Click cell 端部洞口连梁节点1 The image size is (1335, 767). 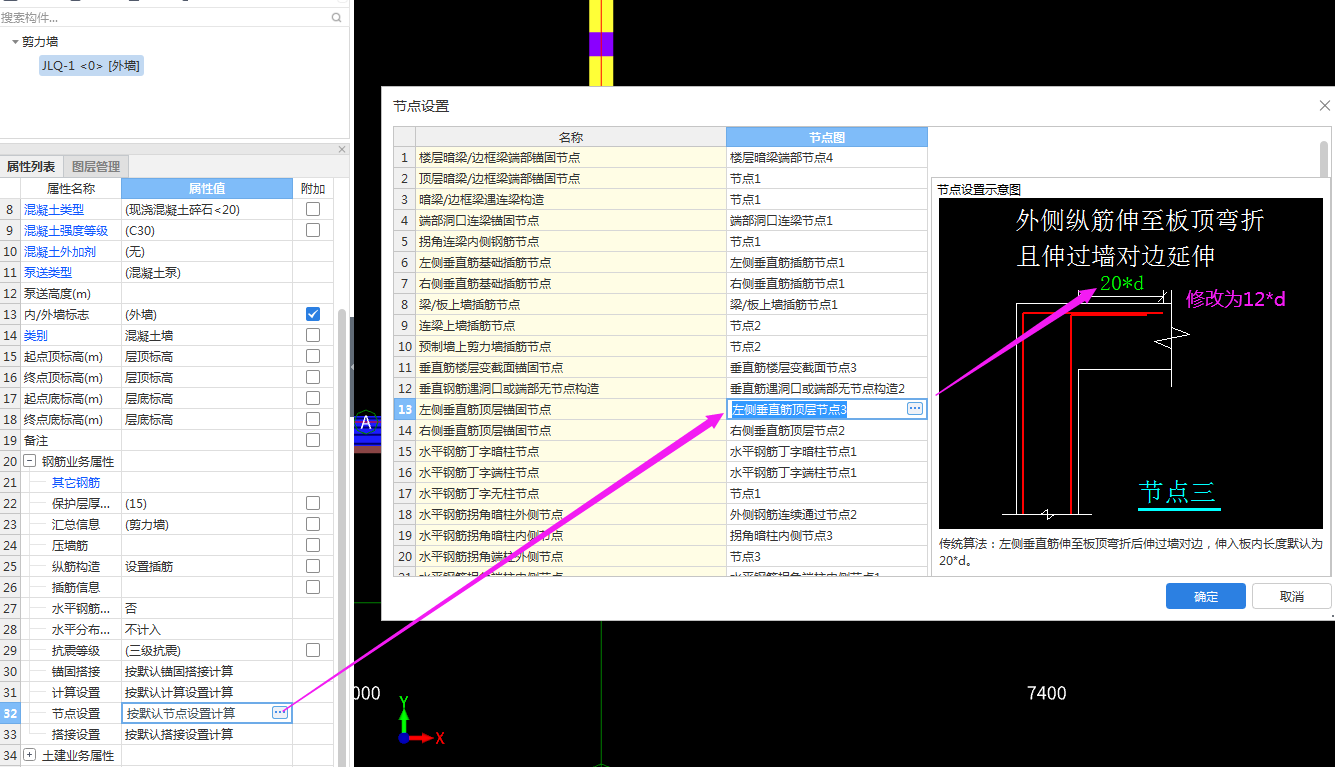pyautogui.click(x=827, y=220)
